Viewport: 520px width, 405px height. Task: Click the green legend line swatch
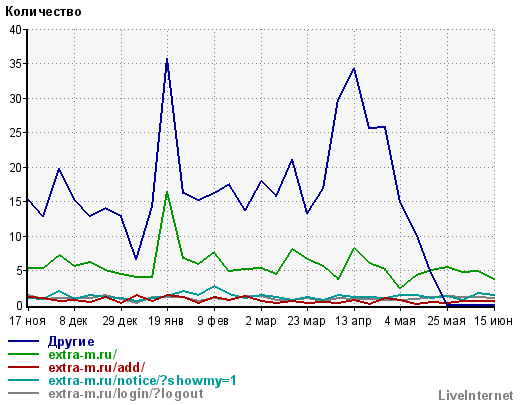23,354
